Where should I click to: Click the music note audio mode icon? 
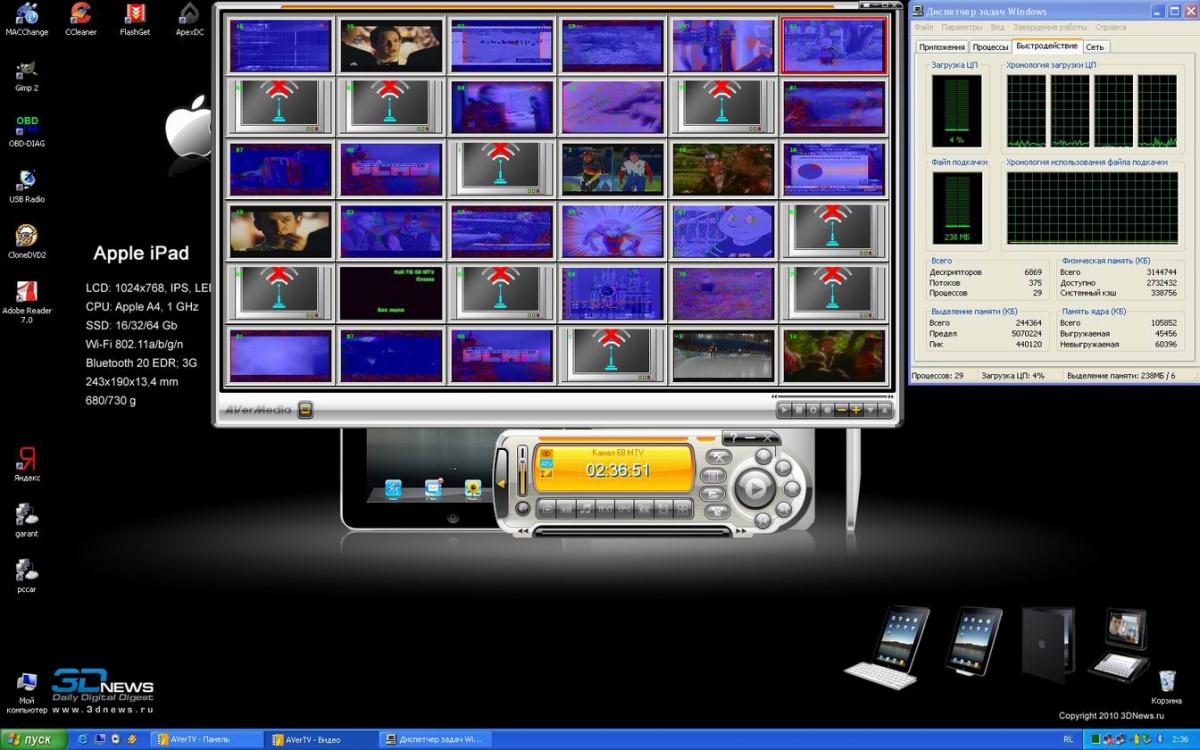pyautogui.click(x=585, y=509)
